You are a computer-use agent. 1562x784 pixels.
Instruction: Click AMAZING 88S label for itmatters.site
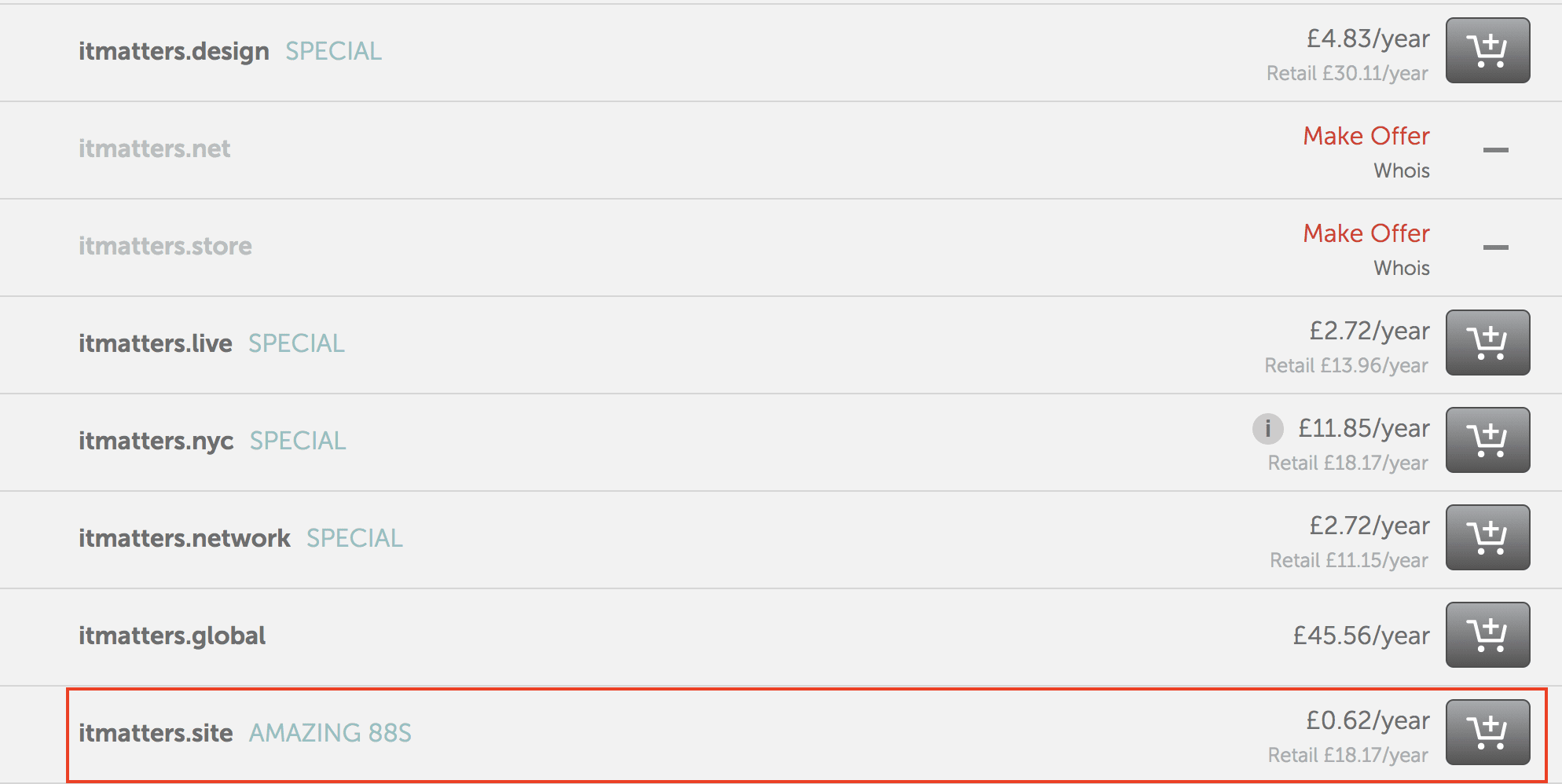(x=330, y=733)
